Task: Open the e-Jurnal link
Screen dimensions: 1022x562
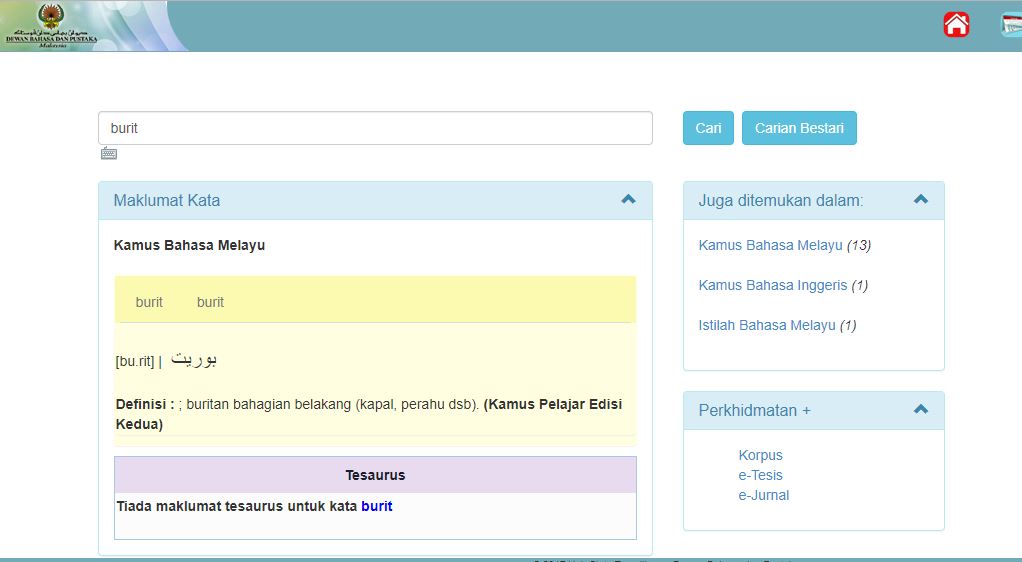Action: click(x=763, y=495)
